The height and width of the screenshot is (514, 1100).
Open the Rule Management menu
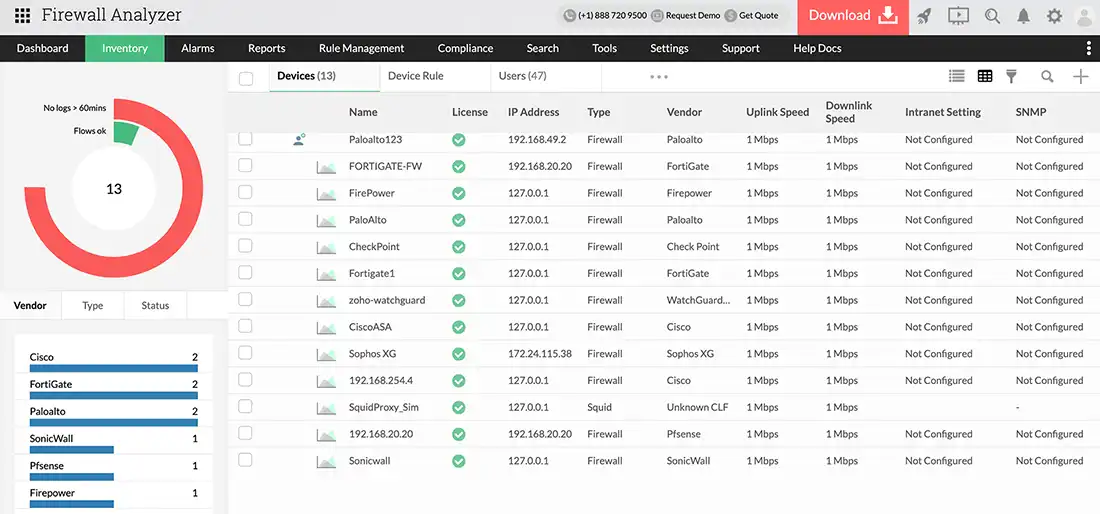pyautogui.click(x=361, y=48)
